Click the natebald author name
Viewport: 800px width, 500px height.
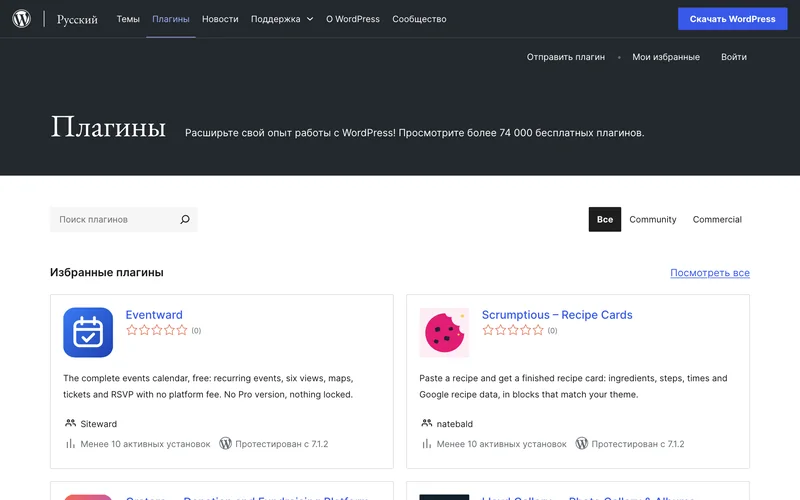[x=455, y=424]
